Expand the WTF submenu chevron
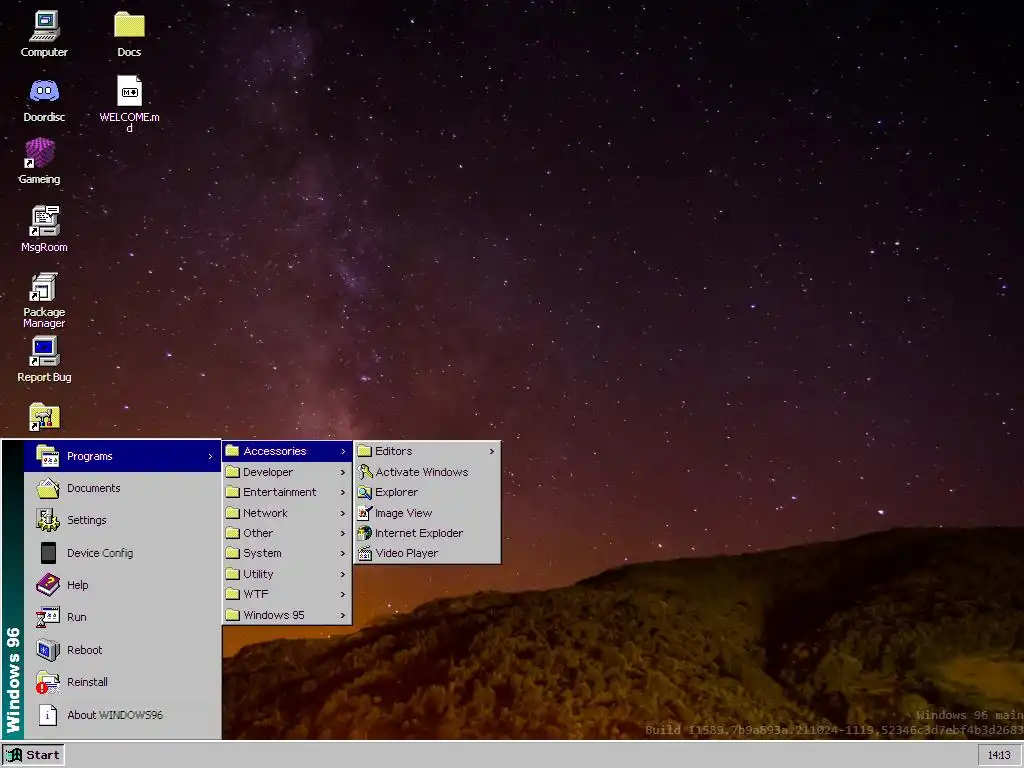1024x768 pixels. pos(343,594)
